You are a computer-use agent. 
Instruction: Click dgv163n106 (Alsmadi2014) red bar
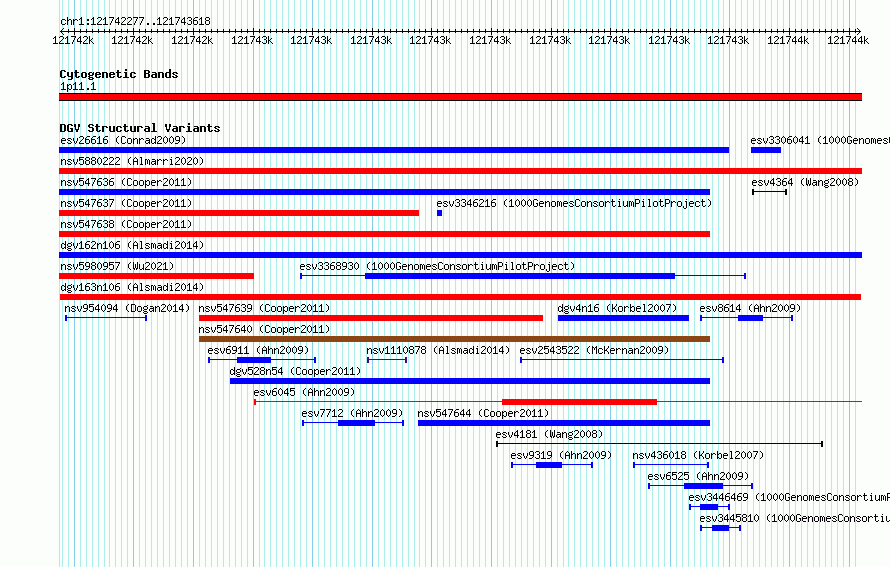460,297
